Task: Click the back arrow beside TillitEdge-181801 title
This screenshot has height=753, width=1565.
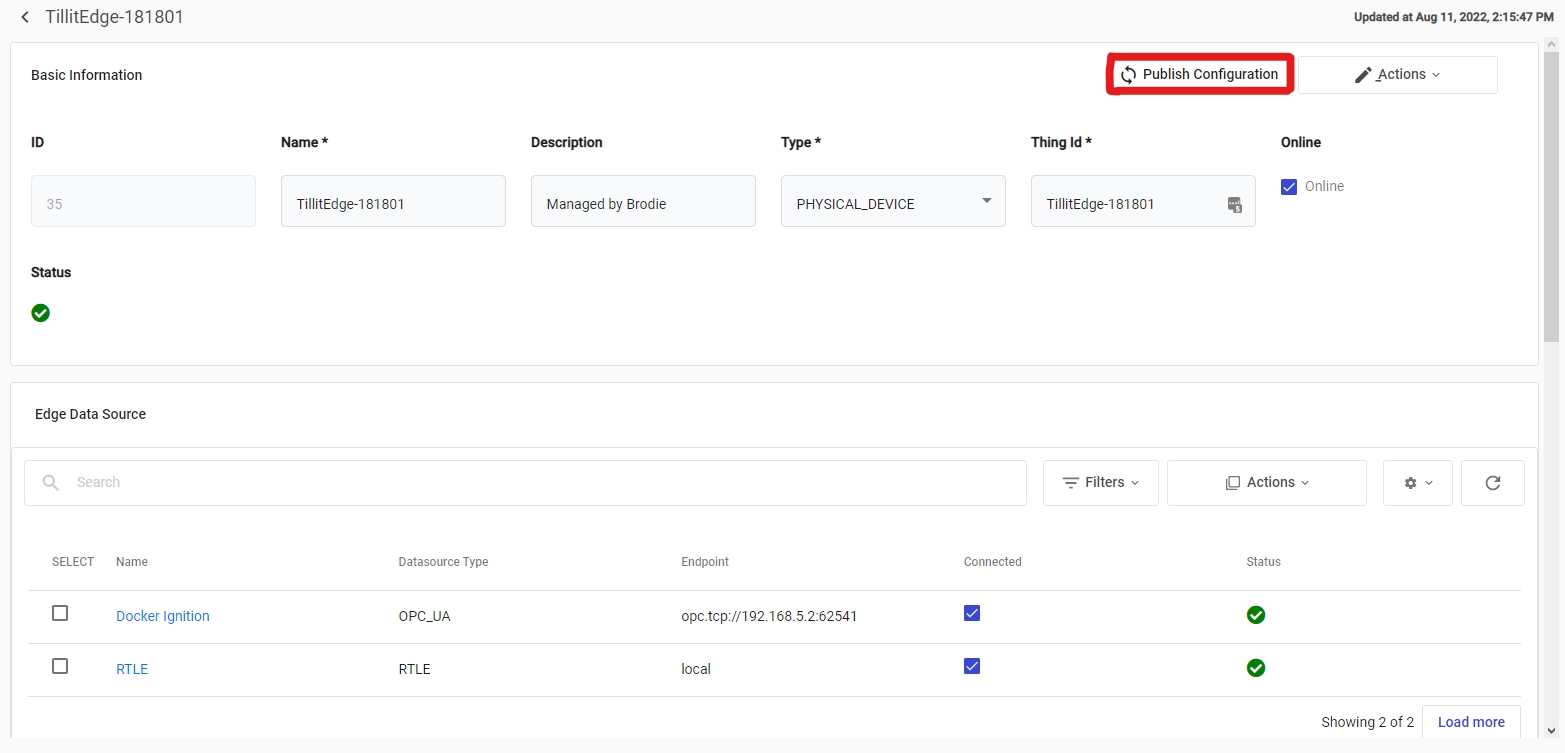Action: [25, 17]
